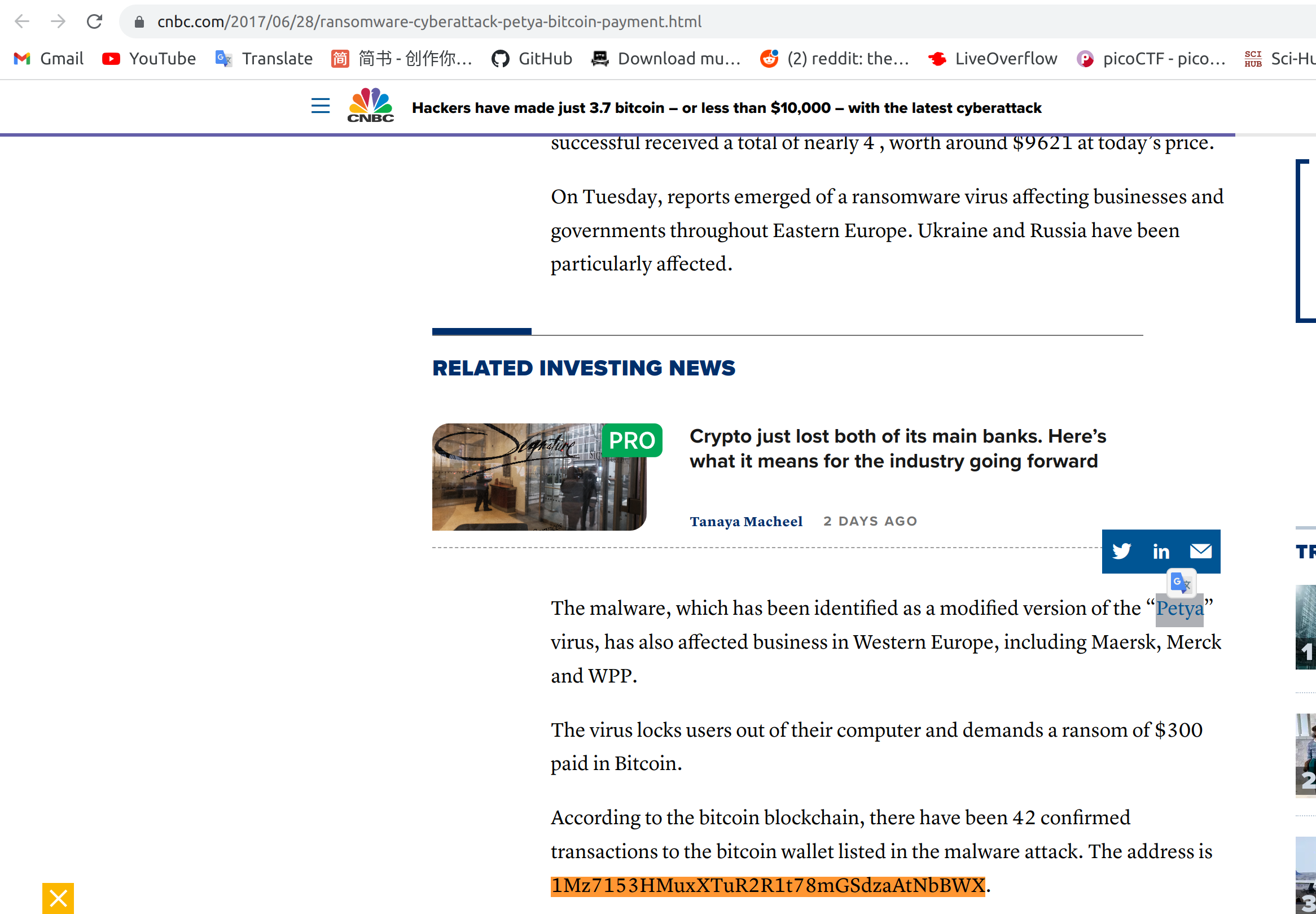The width and height of the screenshot is (1316, 914).
Task: Click the CNBC peacock logo
Action: coord(370,105)
